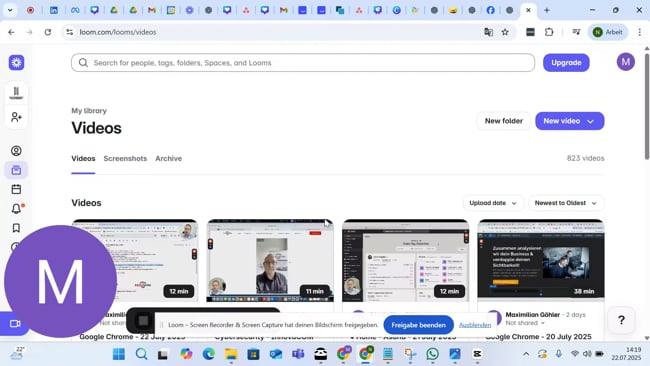The image size is (650, 366).
Task: Bookmark this page with the star icon
Action: (505, 32)
